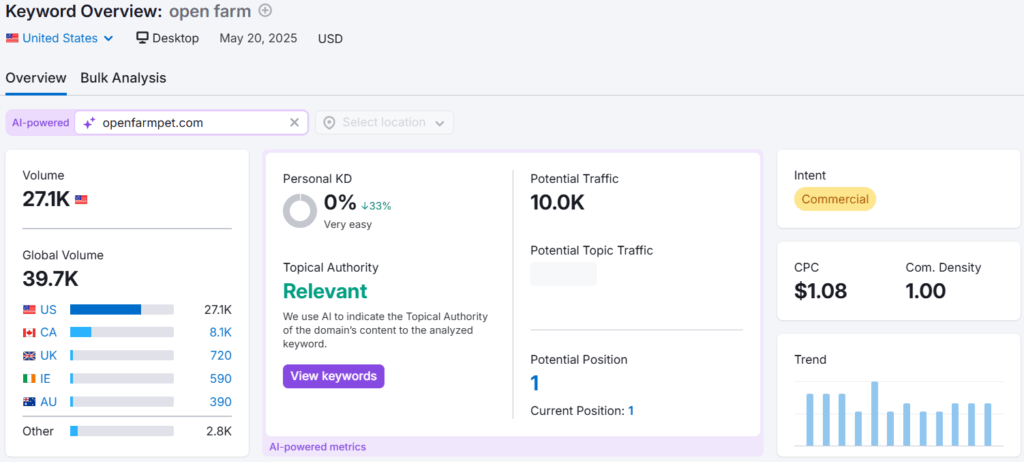Click the Potential Traffic value 10.0K
This screenshot has width=1024, height=462.
557,203
